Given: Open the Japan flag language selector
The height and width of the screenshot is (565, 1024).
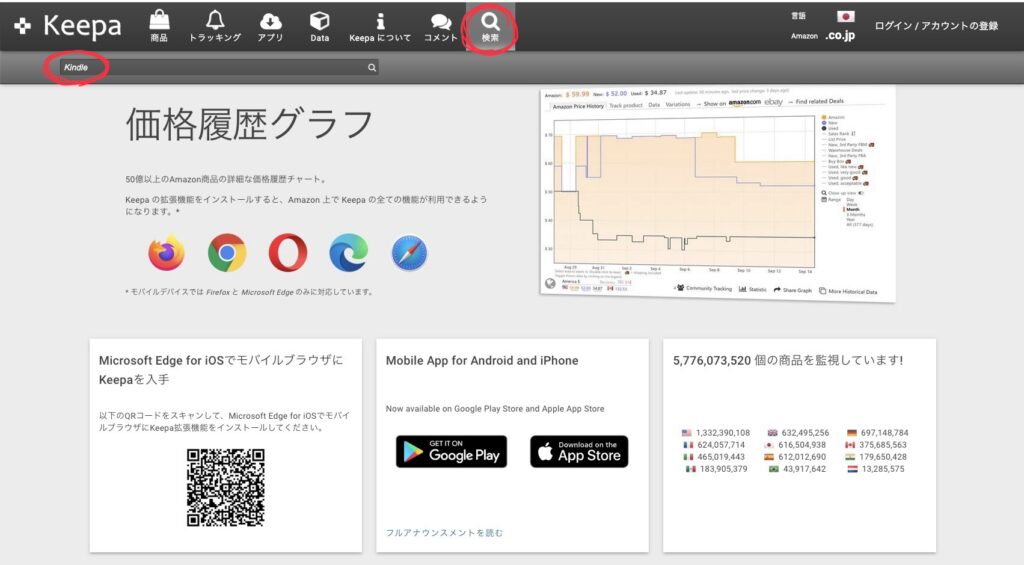Looking at the screenshot, I should [846, 17].
